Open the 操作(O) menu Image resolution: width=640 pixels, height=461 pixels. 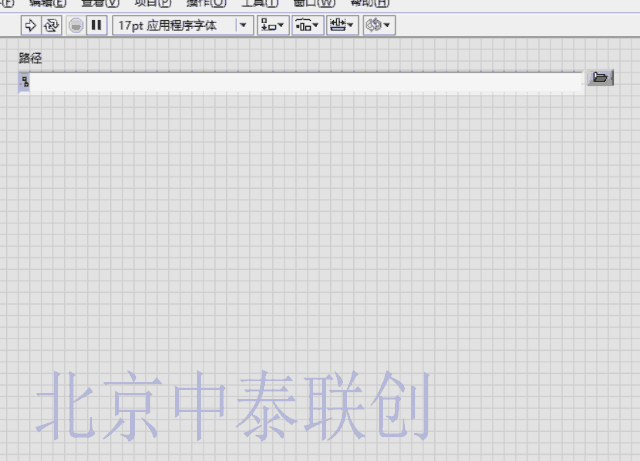coord(206,3)
